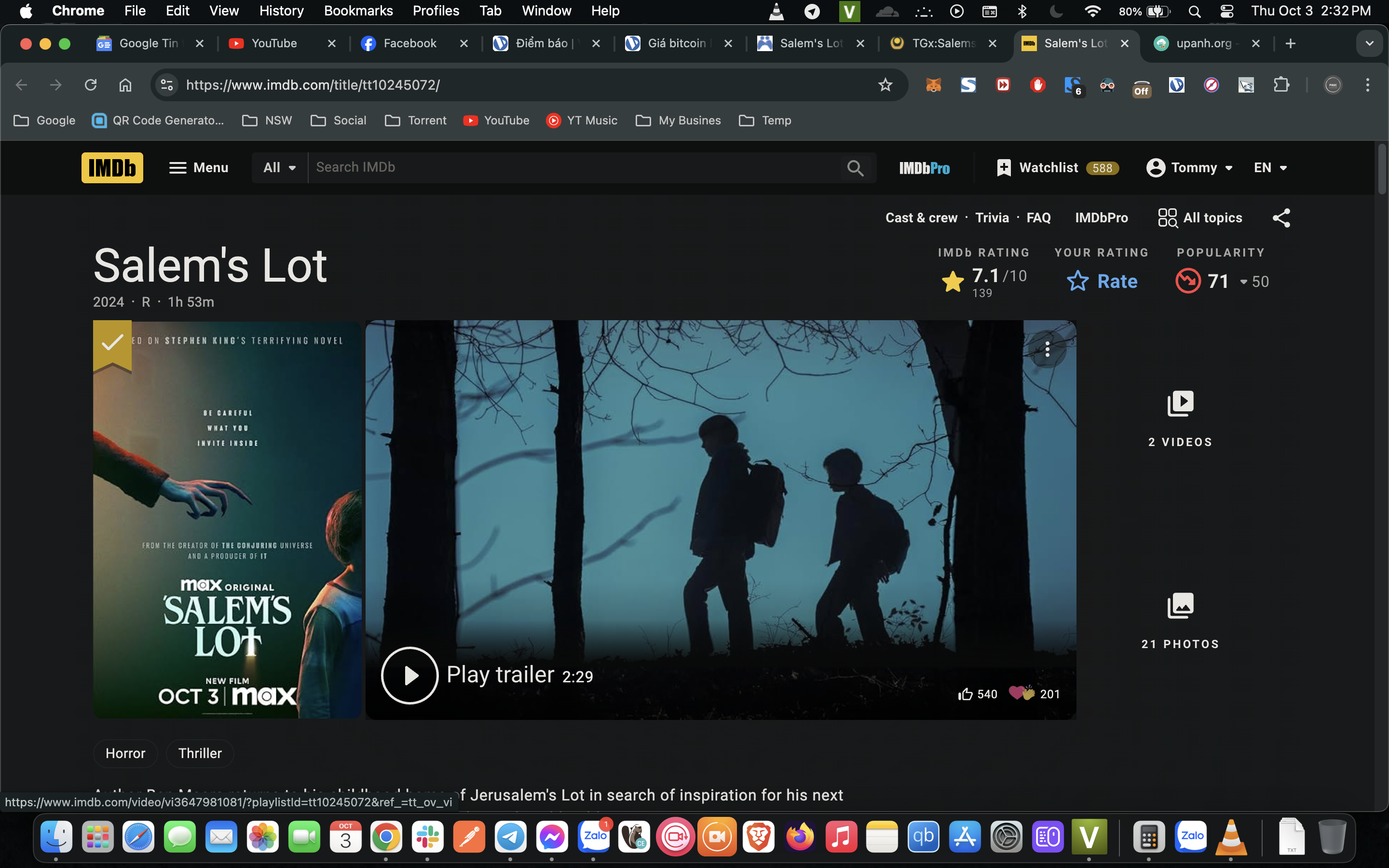Click the Chrome home button

125,85
